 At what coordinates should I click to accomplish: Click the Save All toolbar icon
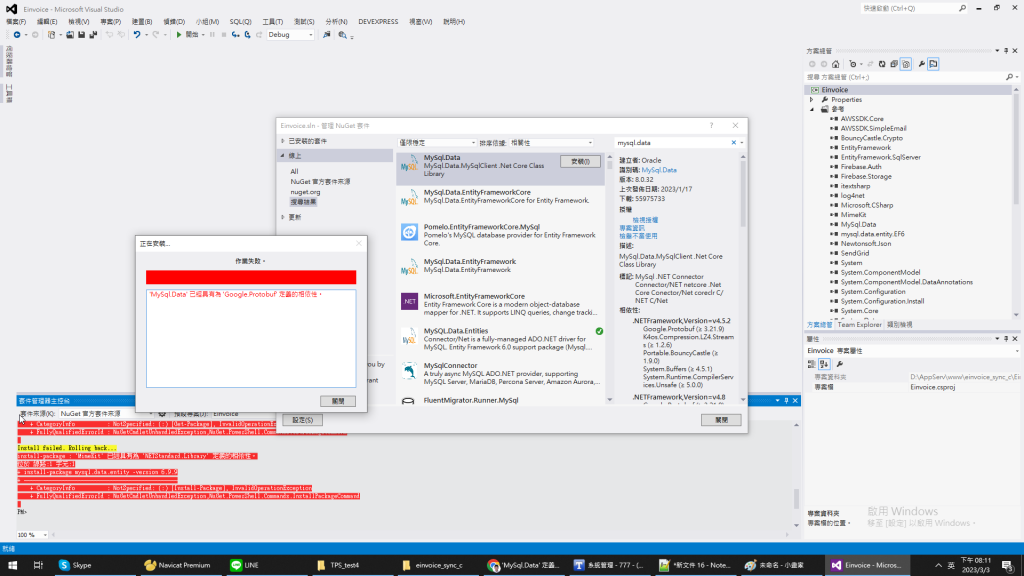pos(93,35)
